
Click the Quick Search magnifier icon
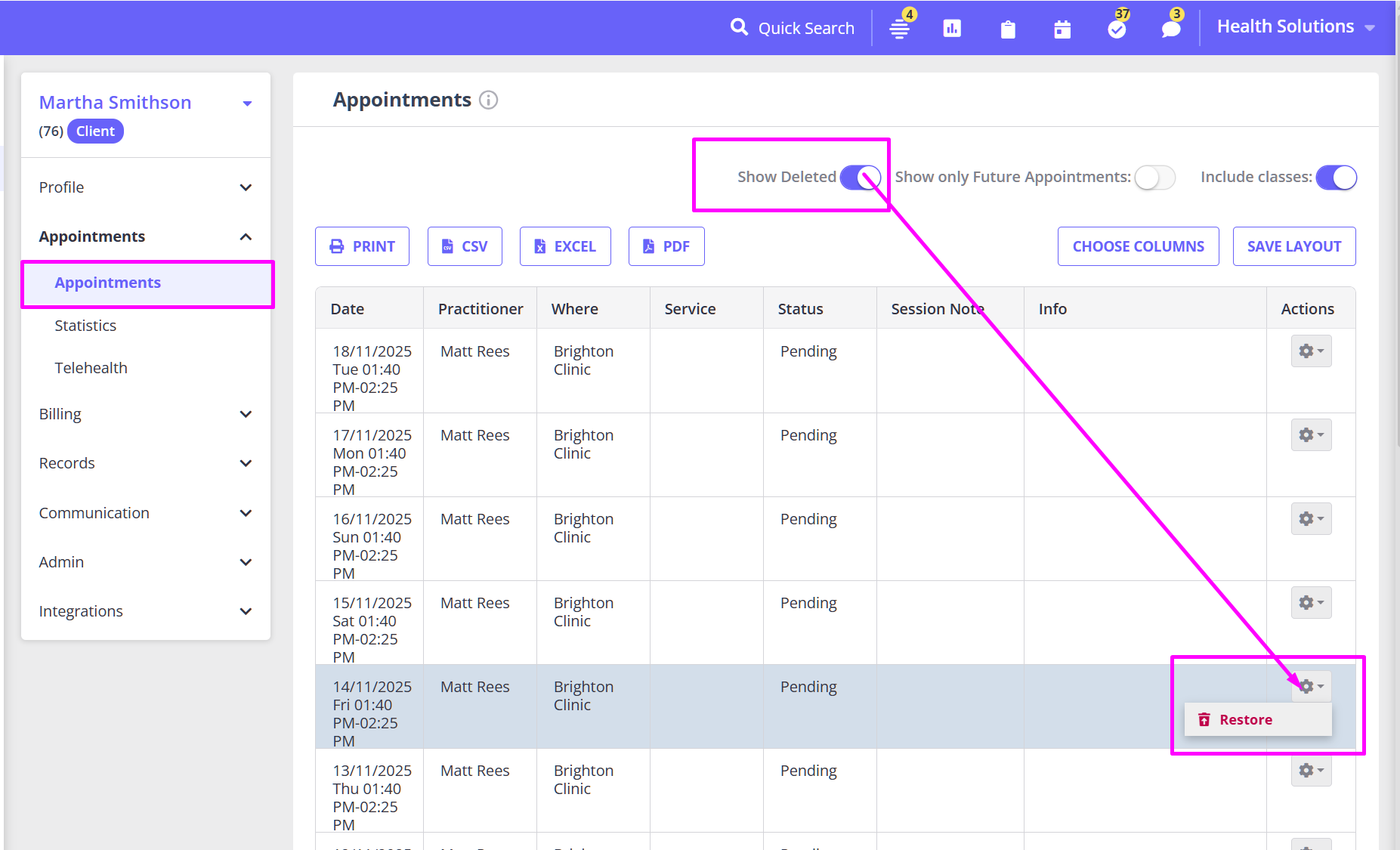[x=738, y=28]
